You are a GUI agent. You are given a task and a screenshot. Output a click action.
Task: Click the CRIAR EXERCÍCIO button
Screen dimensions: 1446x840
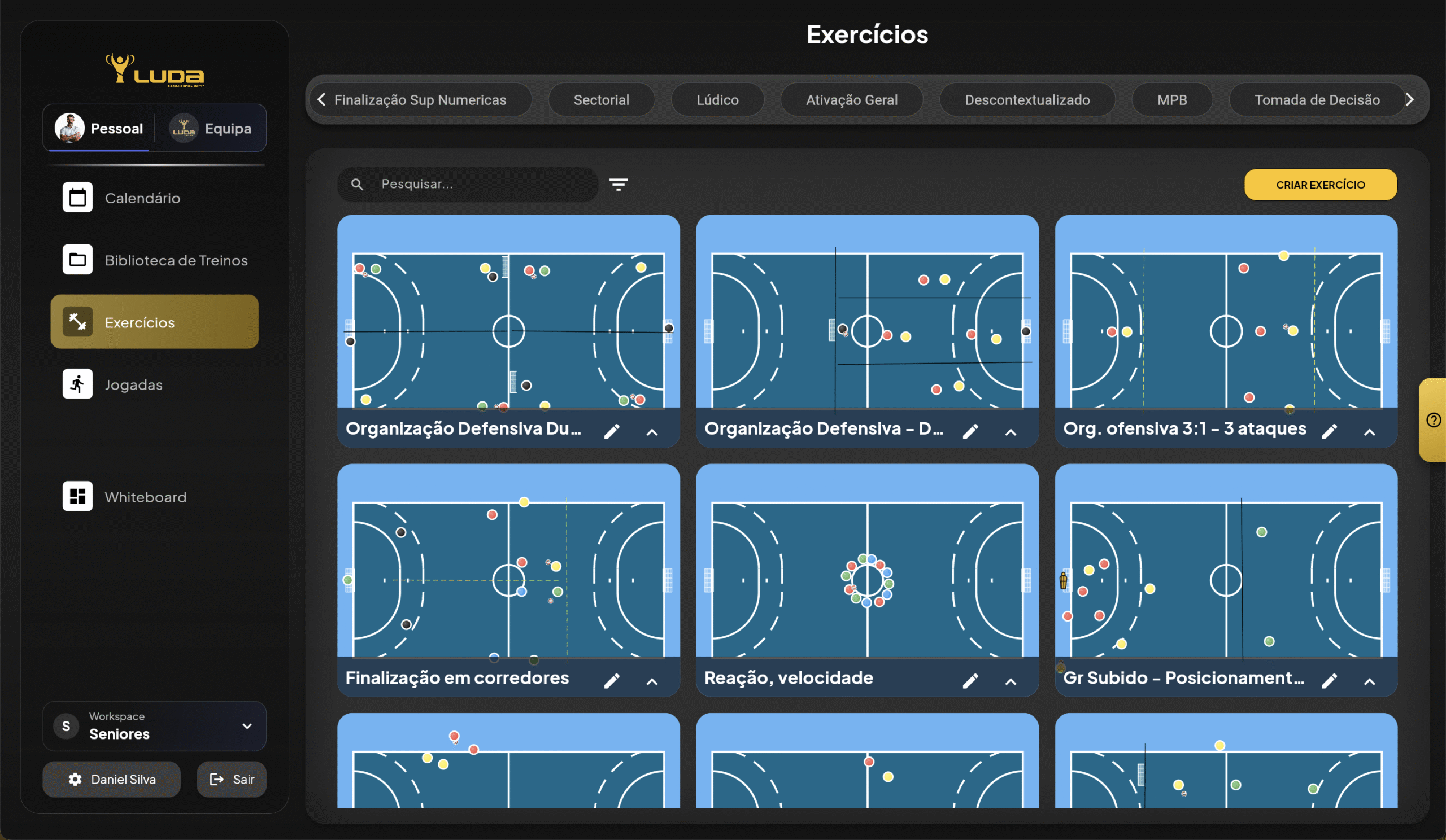1321,185
